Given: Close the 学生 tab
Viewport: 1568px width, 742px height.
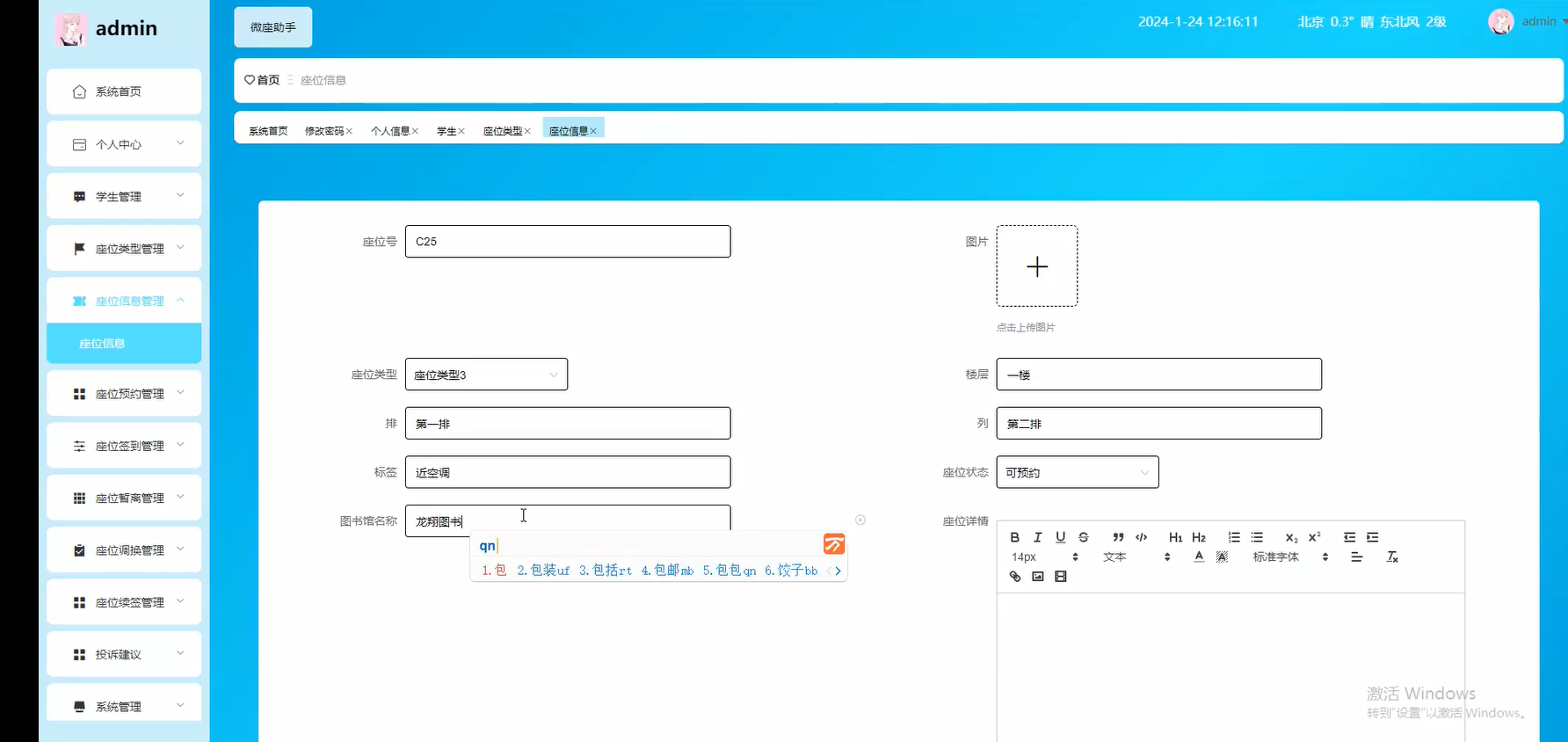Looking at the screenshot, I should (x=461, y=131).
